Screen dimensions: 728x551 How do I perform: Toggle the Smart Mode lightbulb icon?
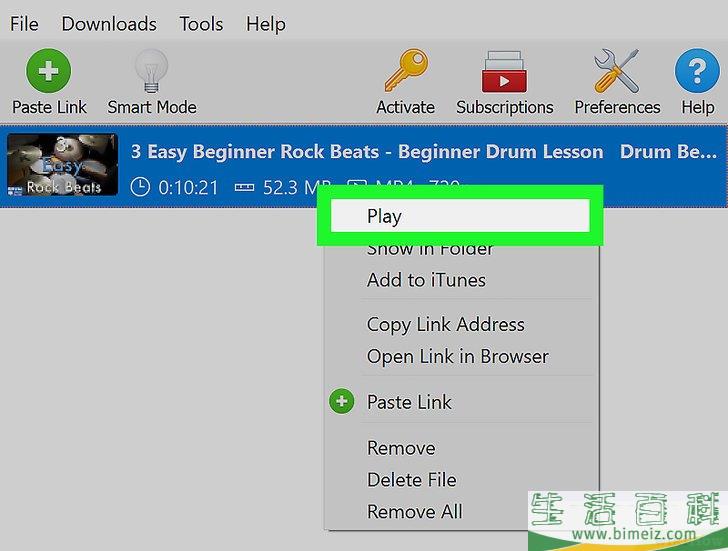click(x=151, y=72)
